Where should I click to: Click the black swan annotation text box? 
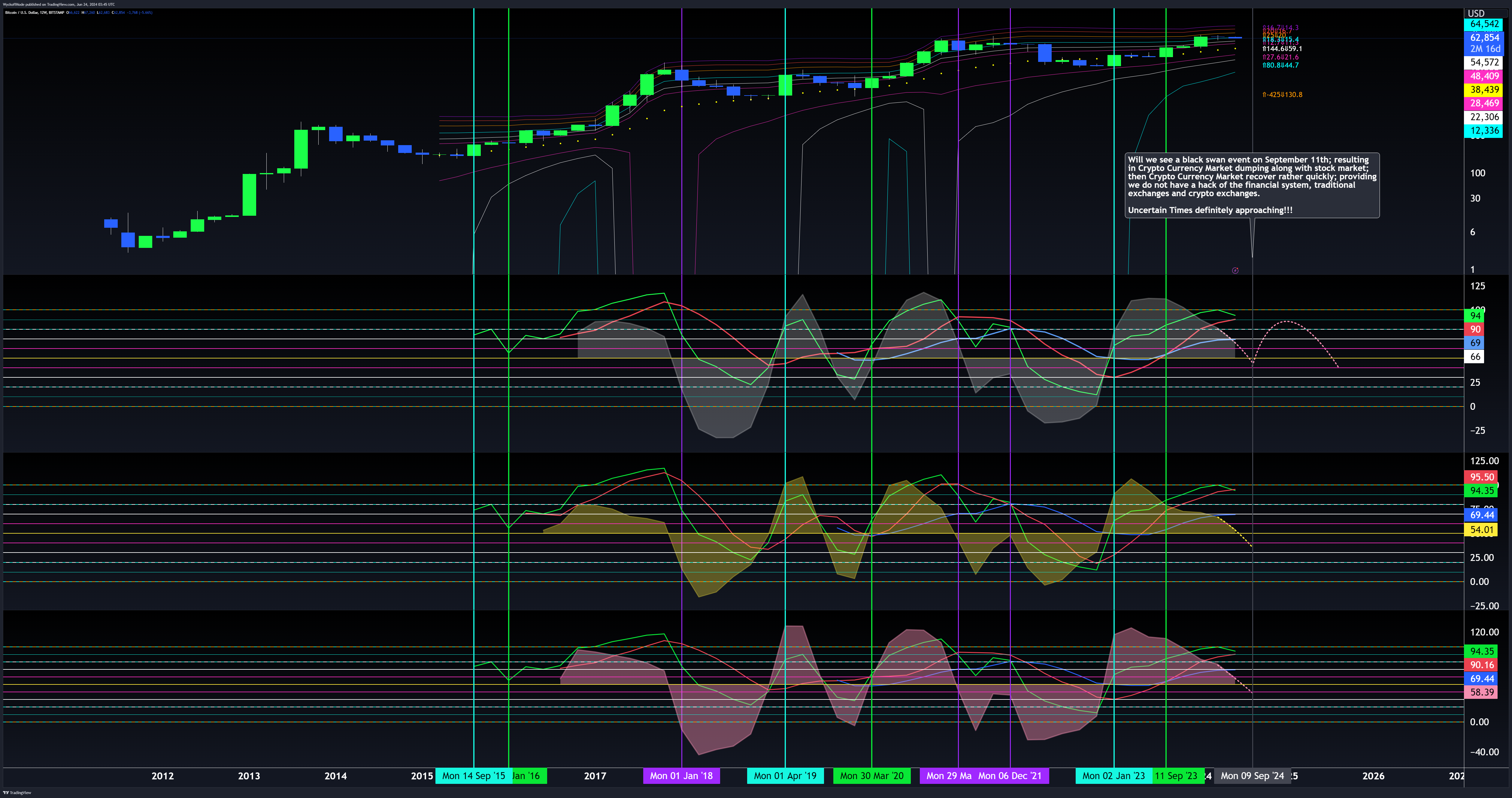[x=1252, y=185]
